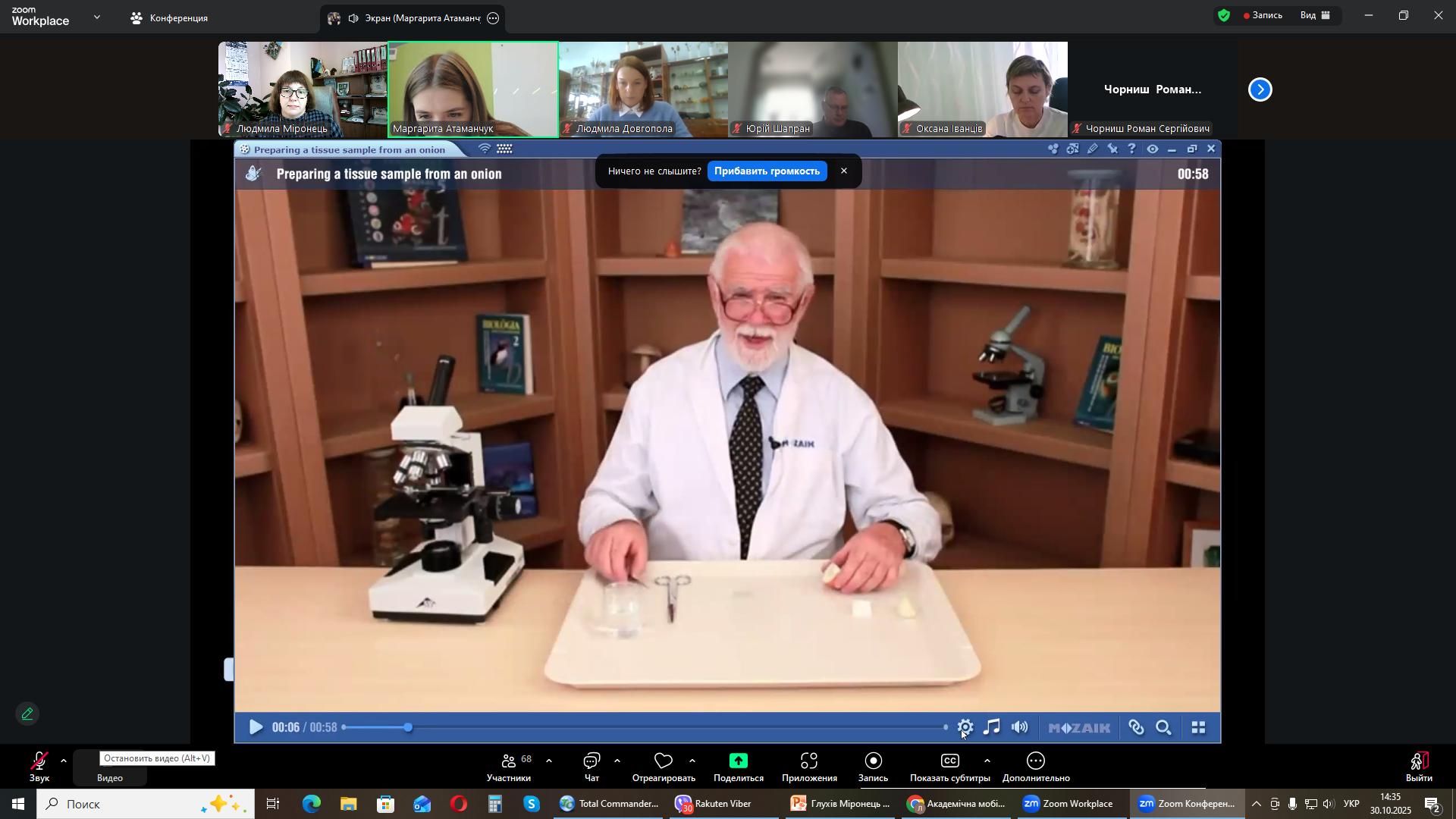Expand audio options arrow next to Звук
The width and height of the screenshot is (1456, 819).
[x=64, y=761]
